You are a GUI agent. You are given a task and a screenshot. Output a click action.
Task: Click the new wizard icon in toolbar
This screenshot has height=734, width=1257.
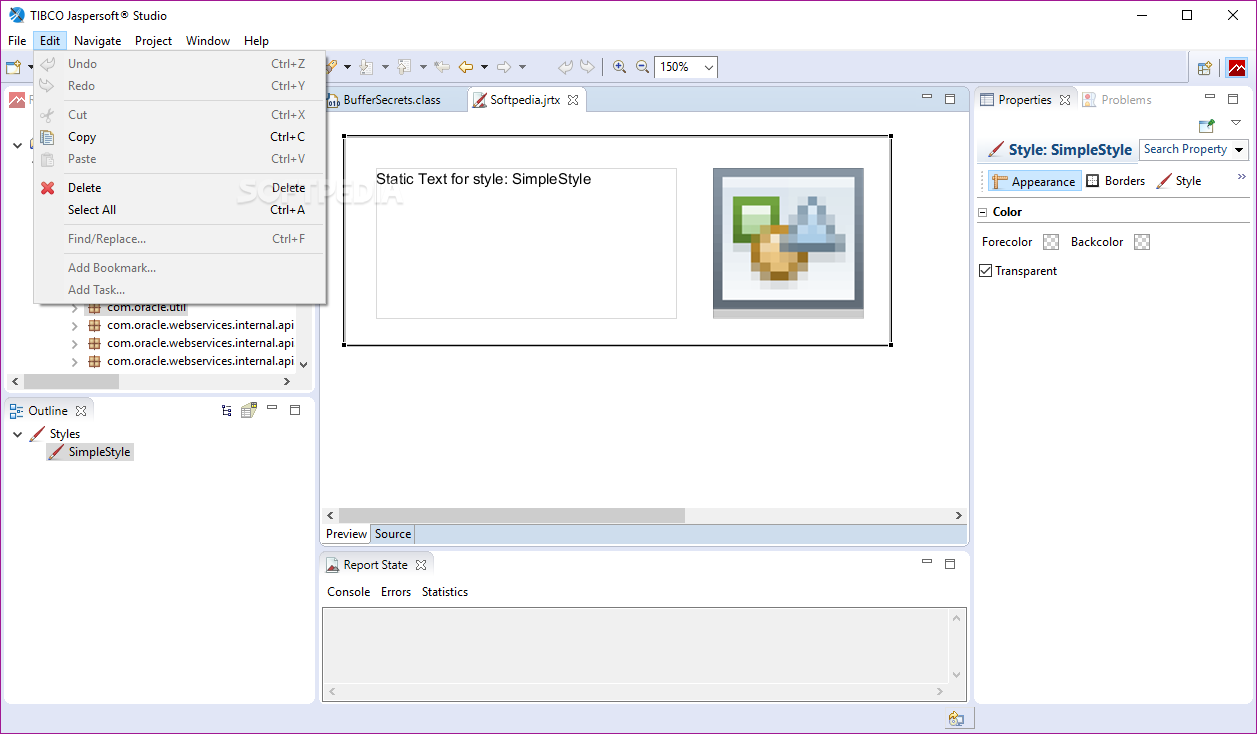point(13,67)
